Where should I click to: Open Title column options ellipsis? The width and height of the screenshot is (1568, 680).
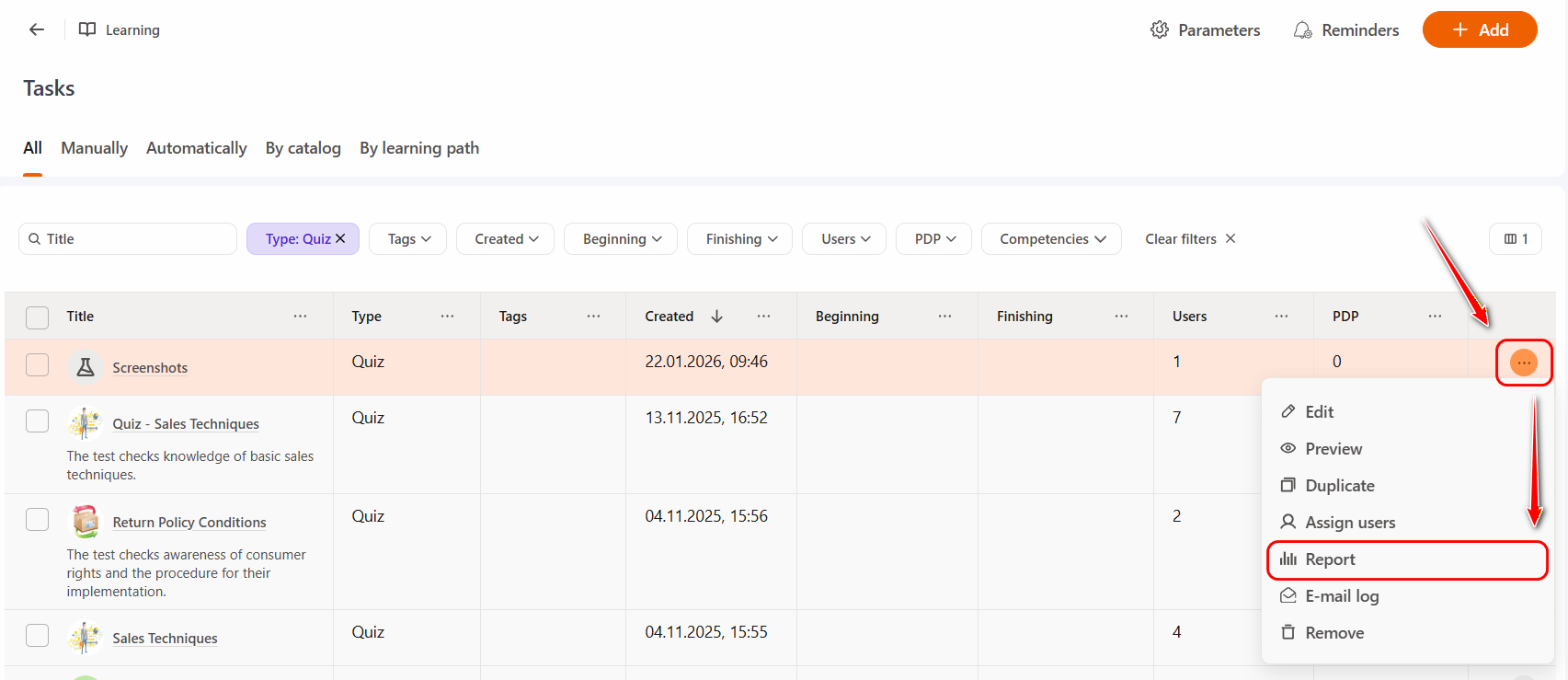coord(300,317)
